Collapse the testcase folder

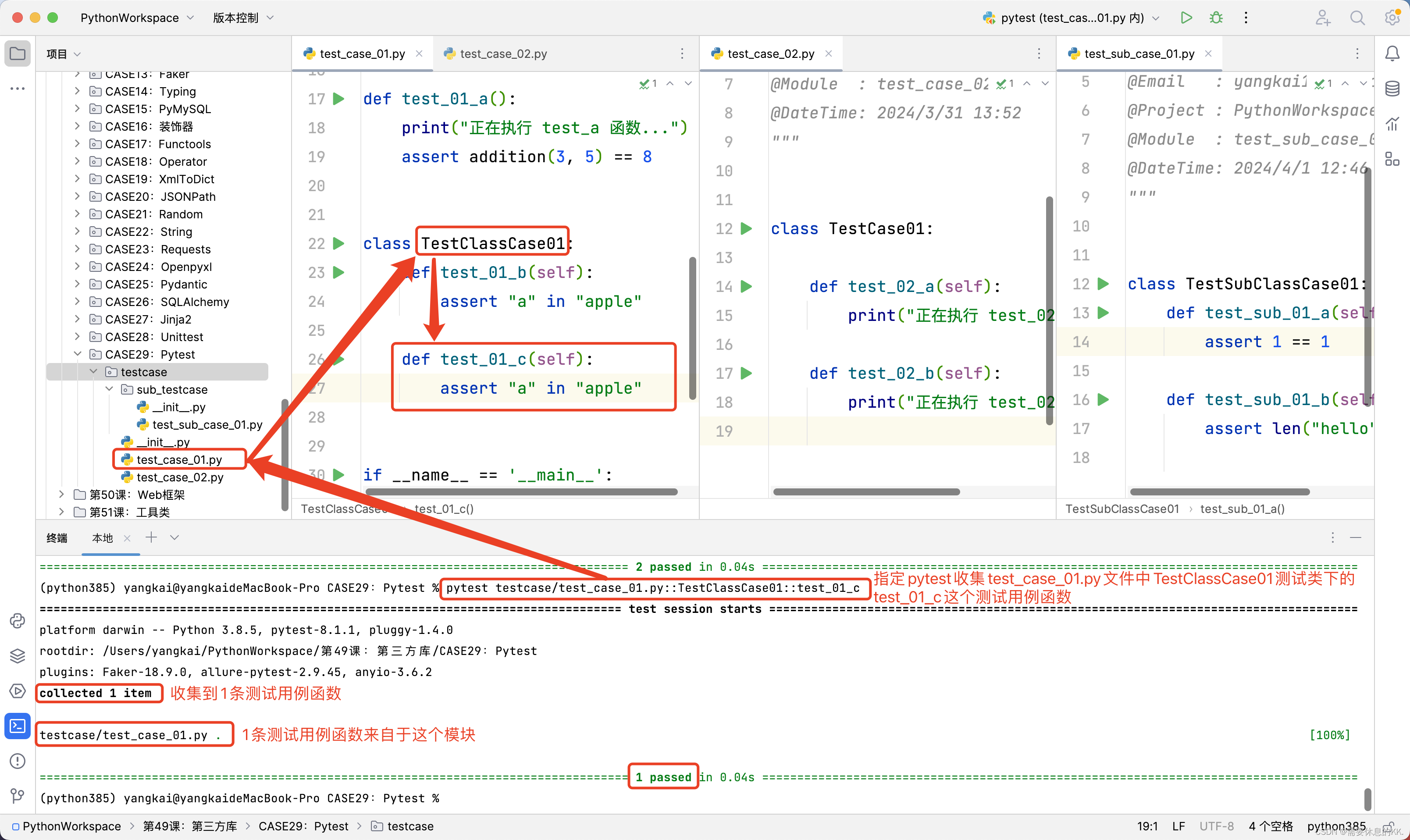93,372
